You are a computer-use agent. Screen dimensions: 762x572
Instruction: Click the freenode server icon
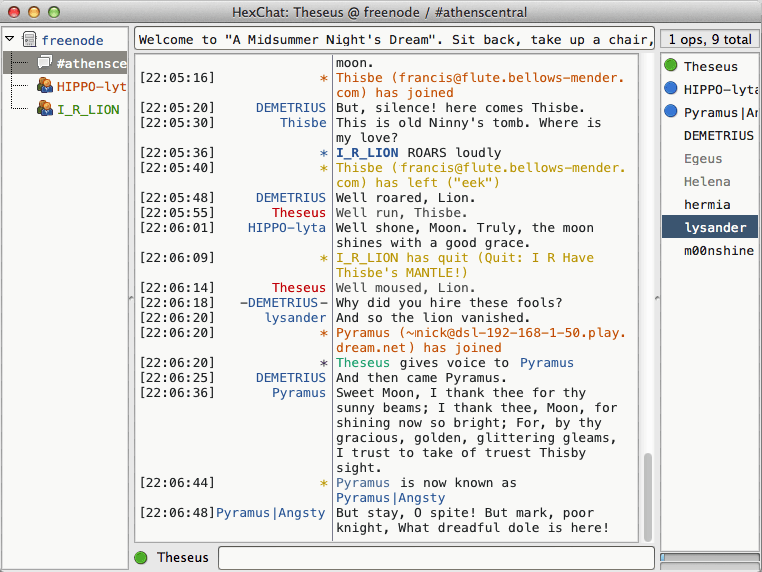tap(29, 40)
